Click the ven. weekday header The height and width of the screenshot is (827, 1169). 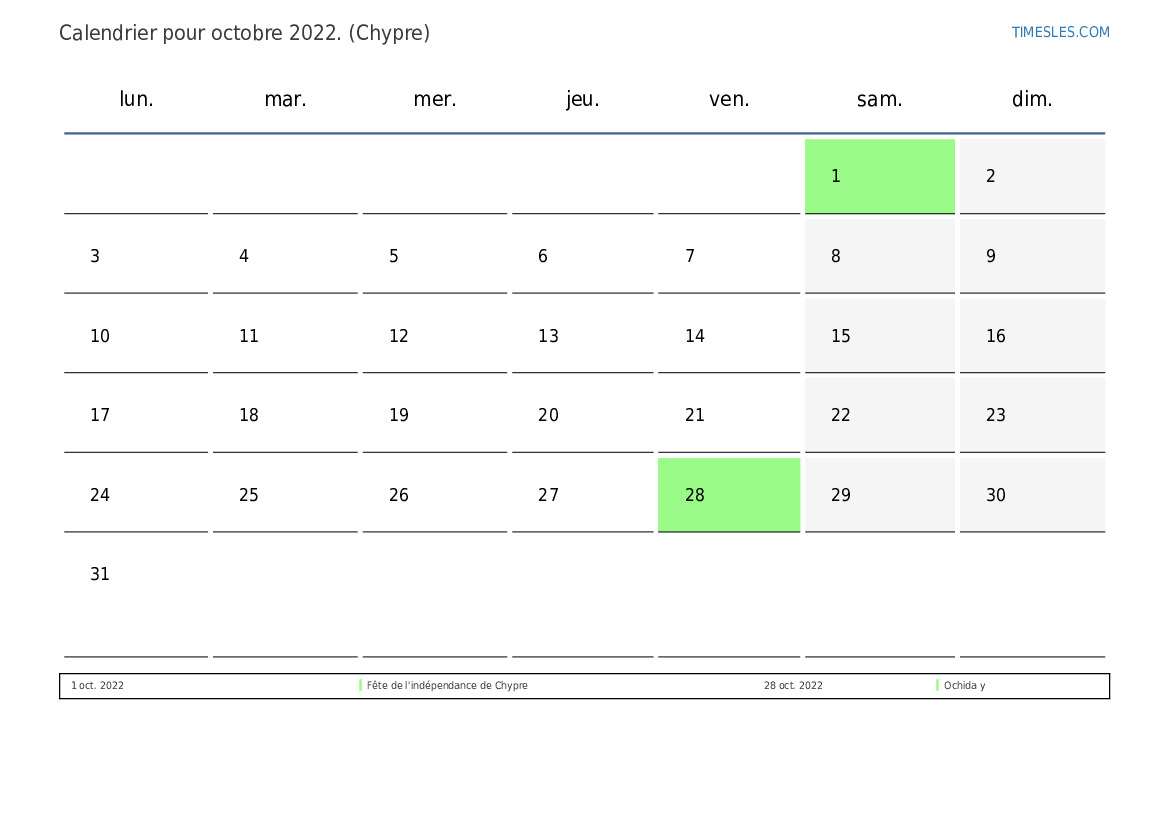pyautogui.click(x=729, y=99)
